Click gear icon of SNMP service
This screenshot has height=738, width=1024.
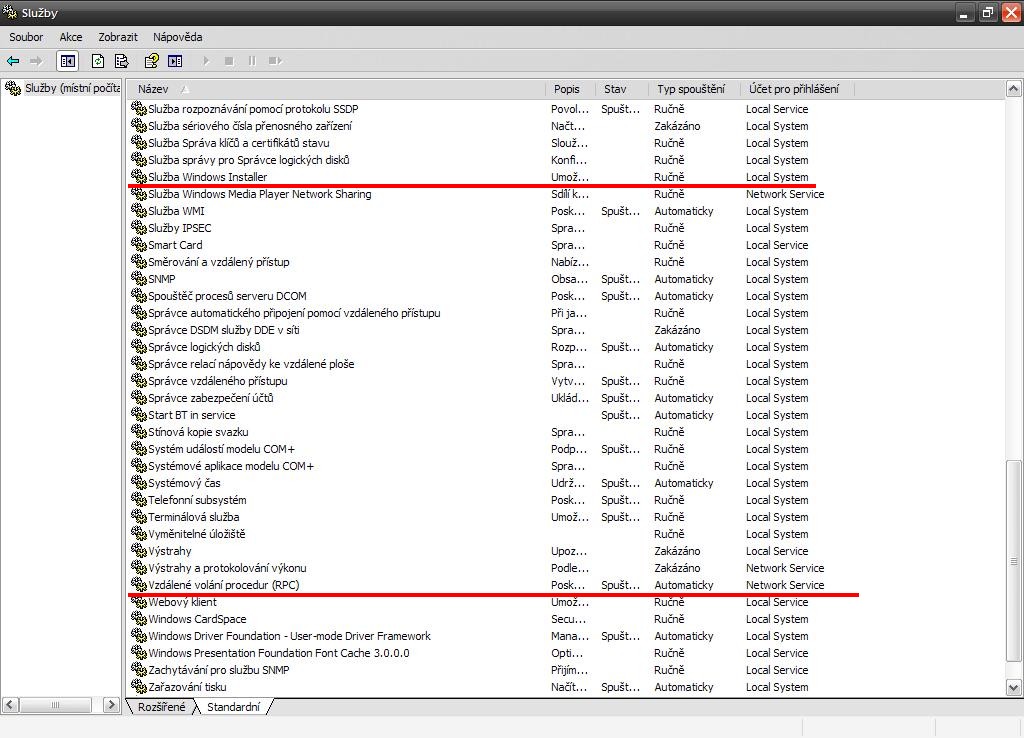138,278
